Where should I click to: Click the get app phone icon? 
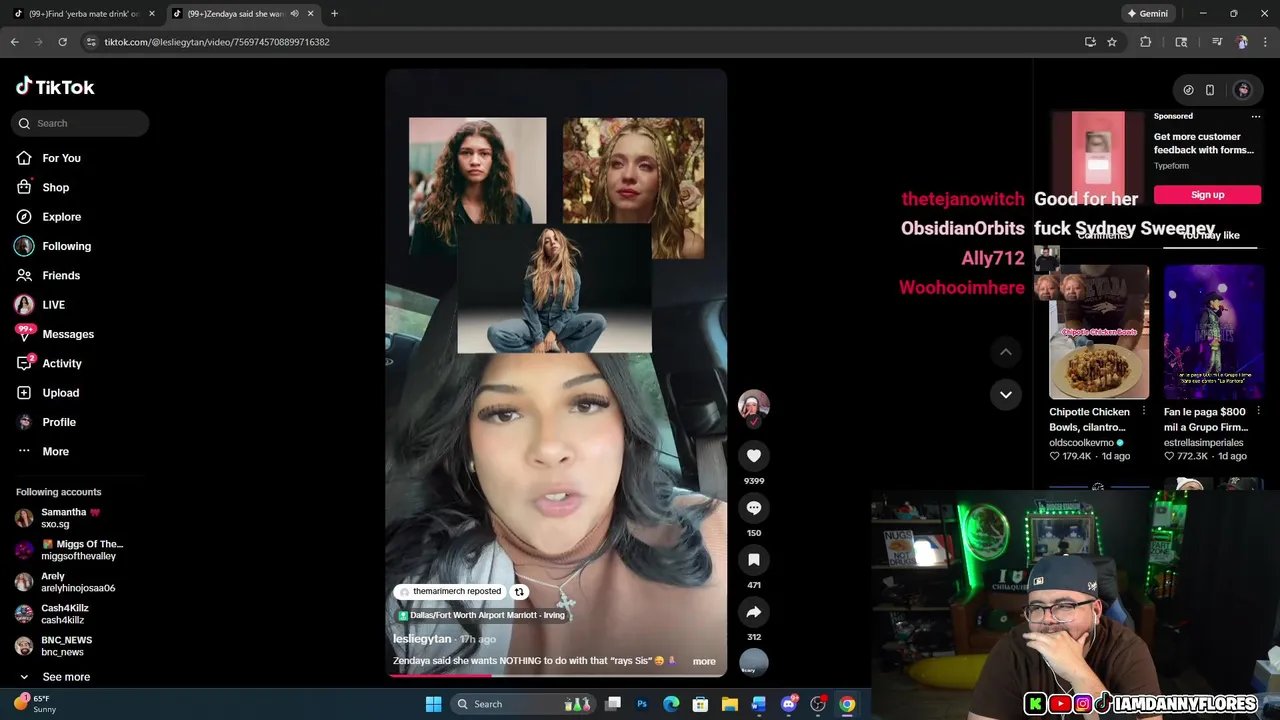1210,90
